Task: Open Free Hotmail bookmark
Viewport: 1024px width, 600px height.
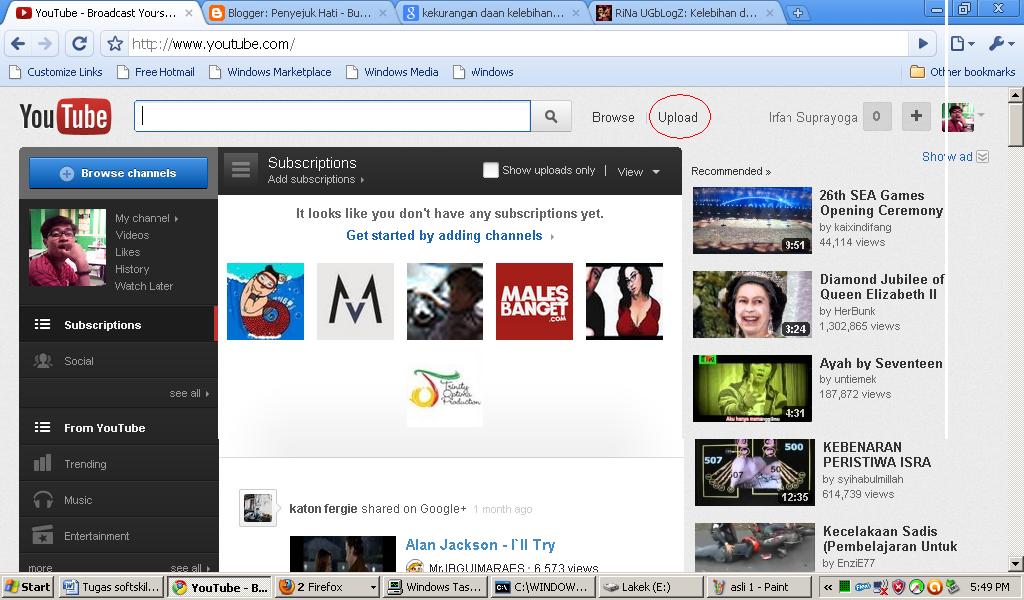Action: pyautogui.click(x=156, y=72)
